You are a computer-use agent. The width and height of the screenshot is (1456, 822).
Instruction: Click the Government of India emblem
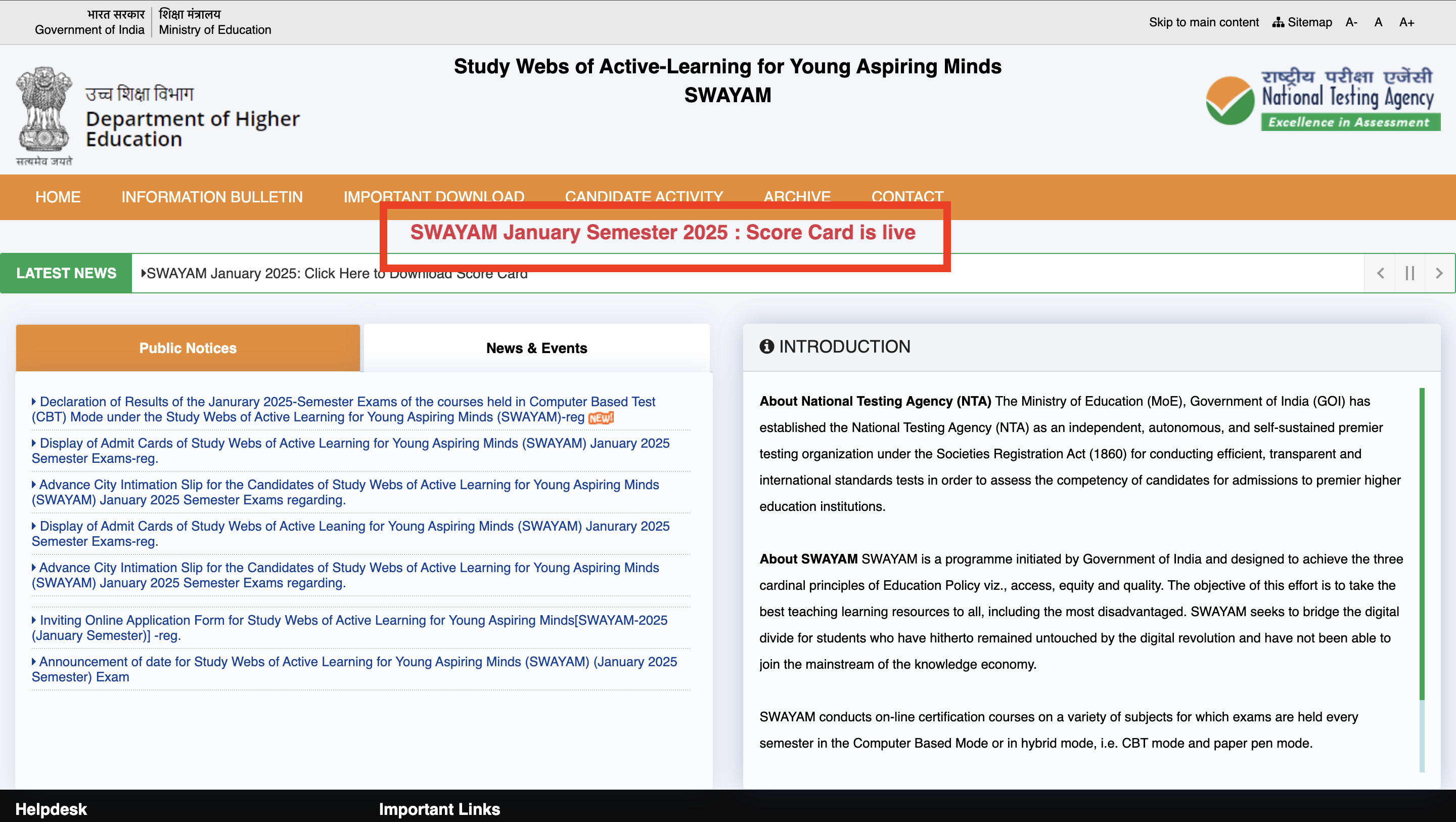(44, 116)
